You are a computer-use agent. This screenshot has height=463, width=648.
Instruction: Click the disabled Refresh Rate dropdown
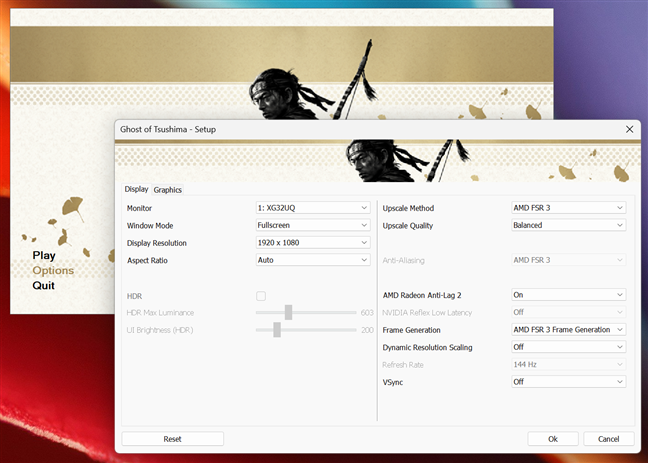point(569,364)
